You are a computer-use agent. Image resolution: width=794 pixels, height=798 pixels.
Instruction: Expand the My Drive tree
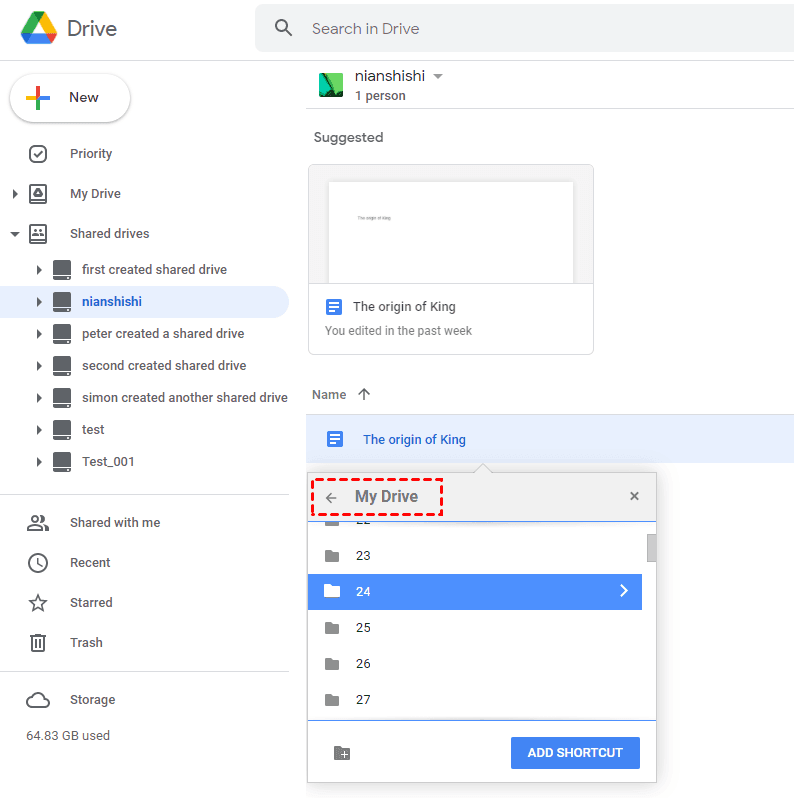[15, 194]
